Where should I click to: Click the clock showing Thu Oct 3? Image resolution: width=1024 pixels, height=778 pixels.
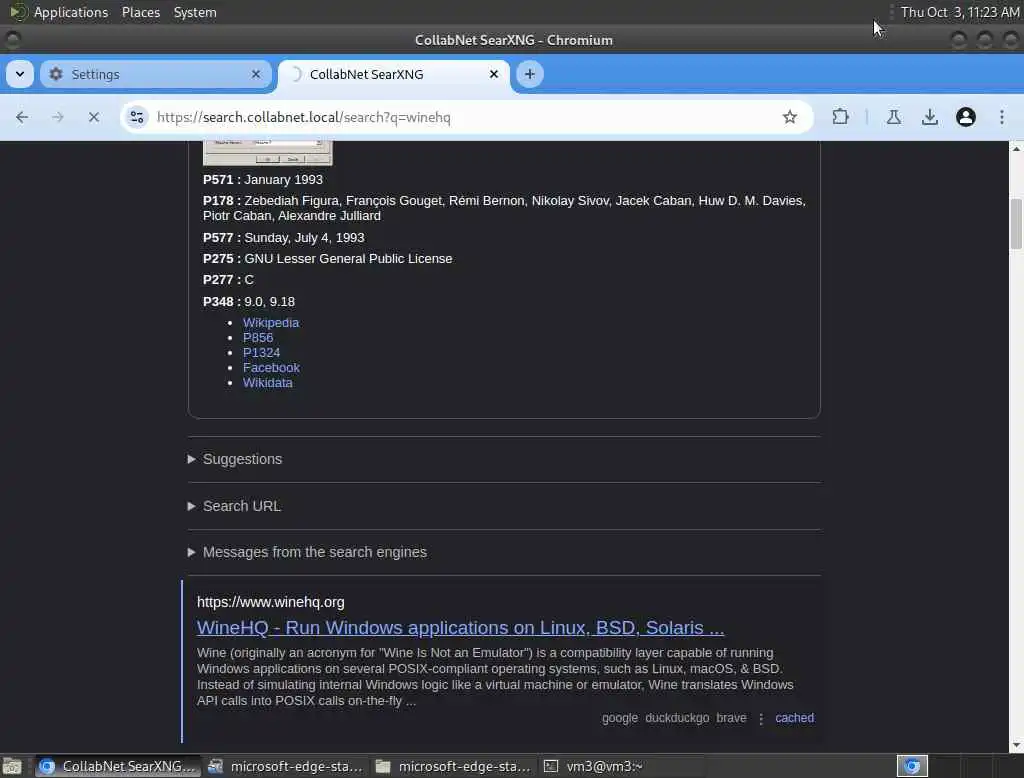pos(959,12)
